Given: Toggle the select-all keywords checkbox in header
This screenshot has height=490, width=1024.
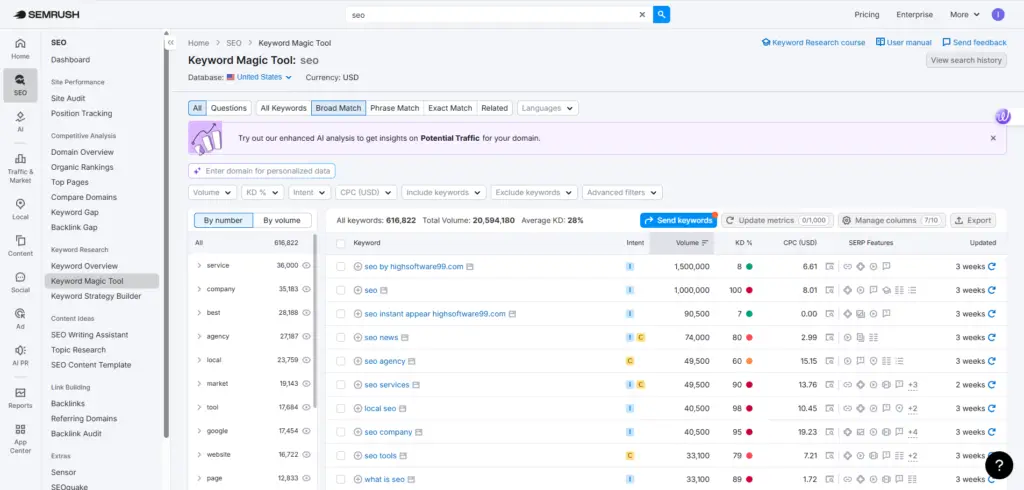Looking at the screenshot, I should (x=340, y=243).
